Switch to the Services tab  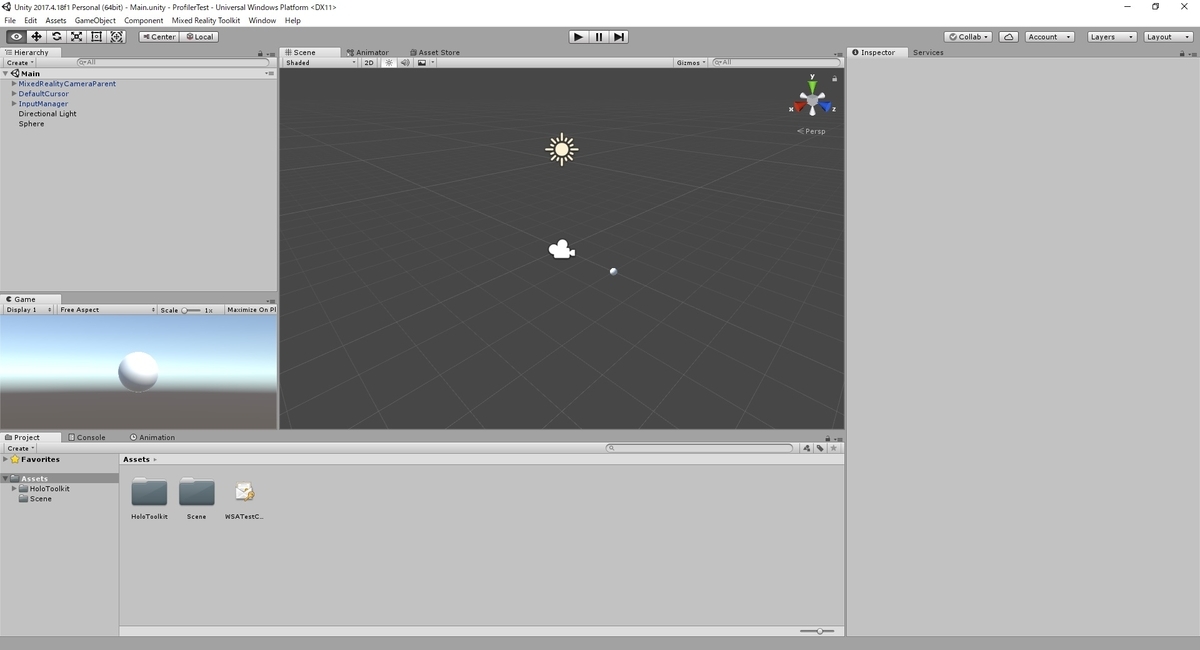coord(928,52)
